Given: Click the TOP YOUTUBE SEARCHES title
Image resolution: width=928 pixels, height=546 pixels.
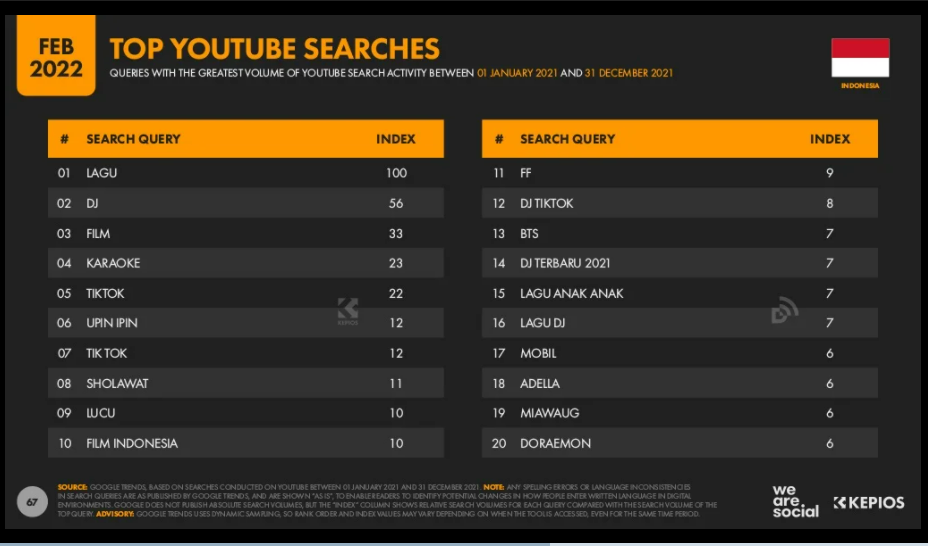Looking at the screenshot, I should [275, 49].
